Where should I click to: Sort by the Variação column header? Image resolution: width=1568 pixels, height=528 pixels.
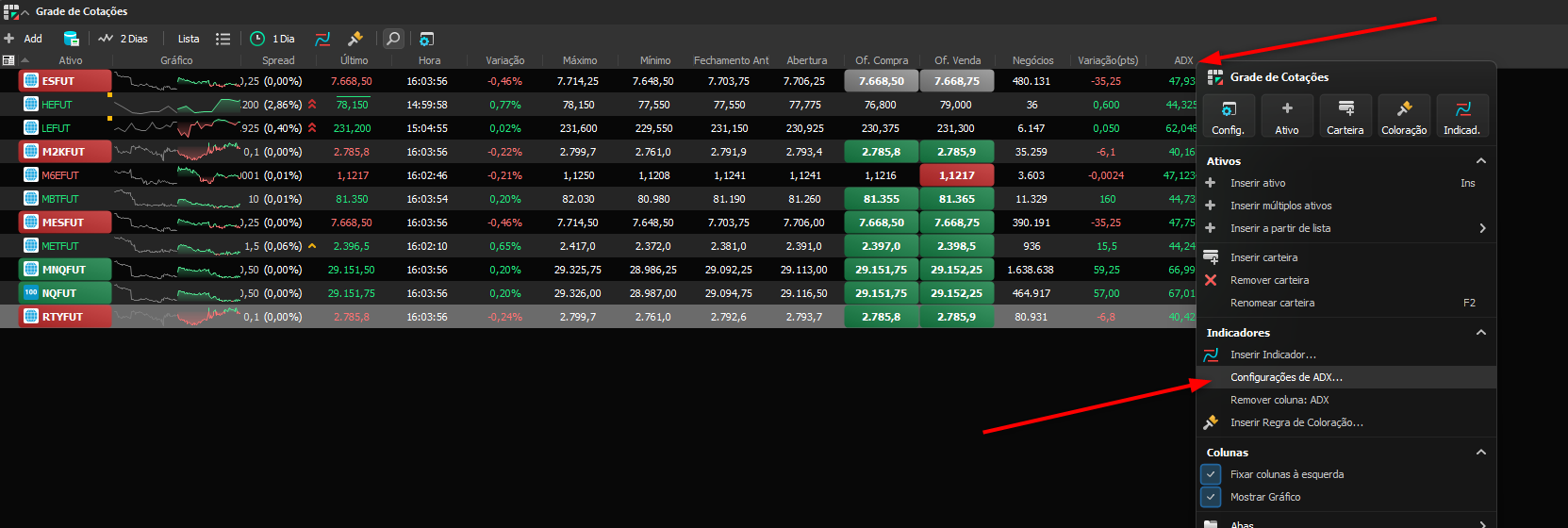[x=504, y=60]
